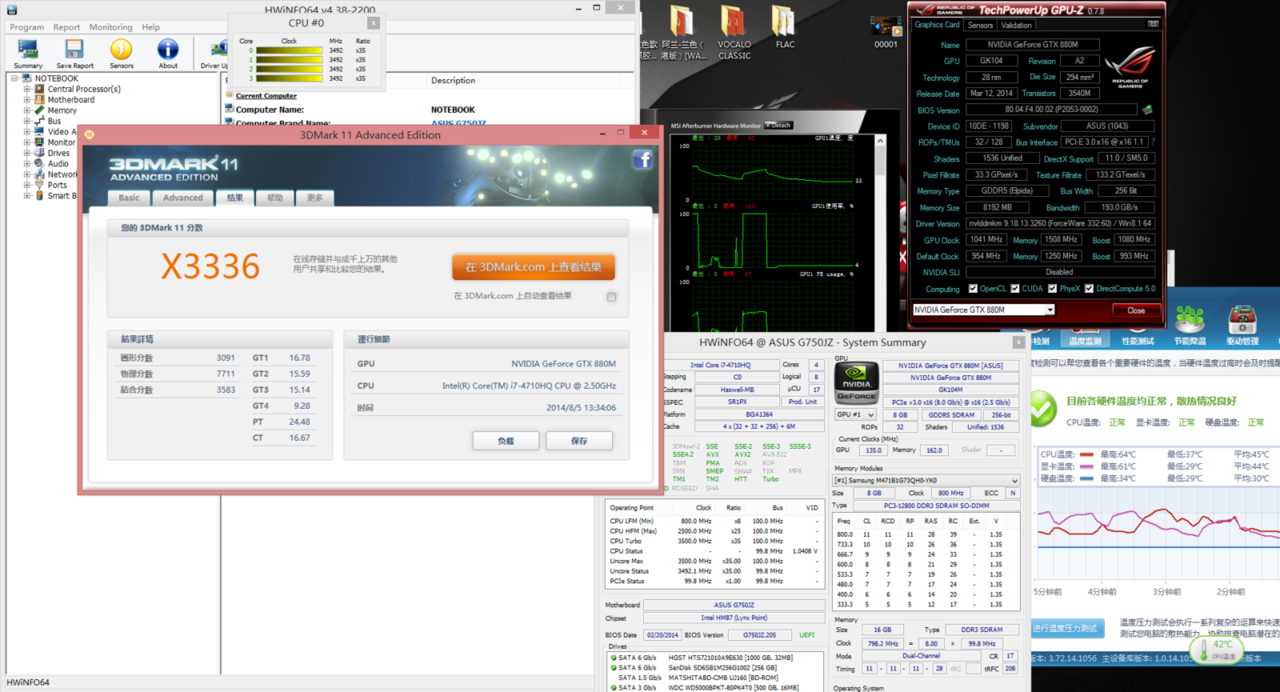Expand the Motherboard tree node
This screenshot has width=1280, height=692.
tap(27, 100)
